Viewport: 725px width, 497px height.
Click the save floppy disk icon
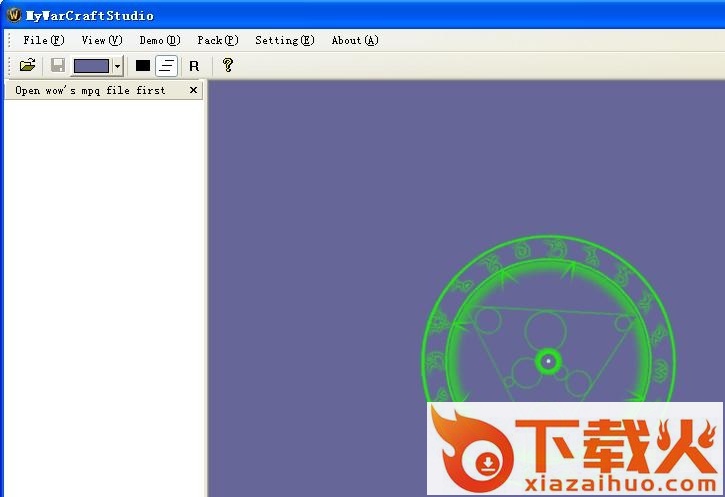pyautogui.click(x=57, y=65)
